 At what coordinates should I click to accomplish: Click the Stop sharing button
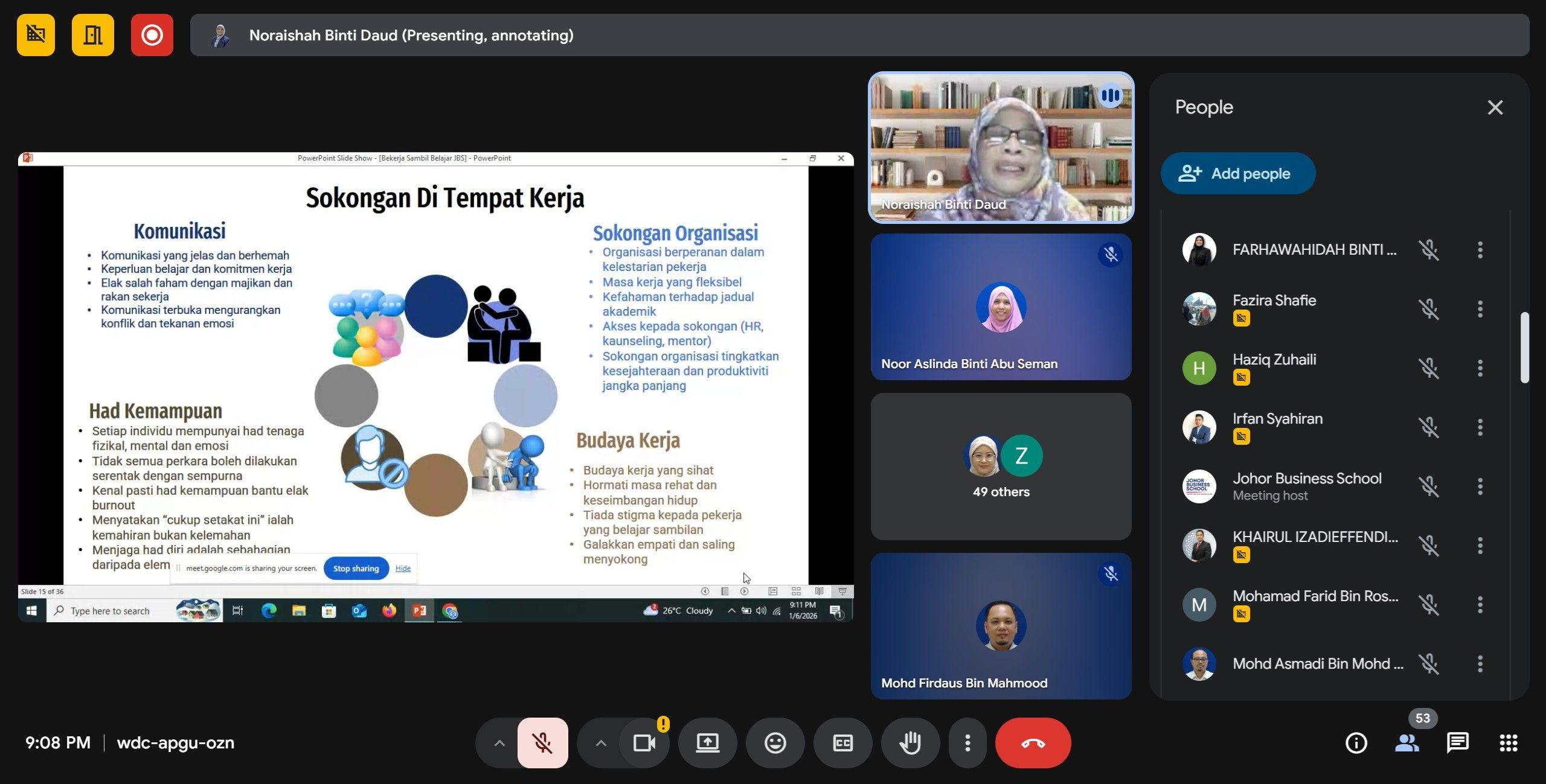(x=356, y=569)
